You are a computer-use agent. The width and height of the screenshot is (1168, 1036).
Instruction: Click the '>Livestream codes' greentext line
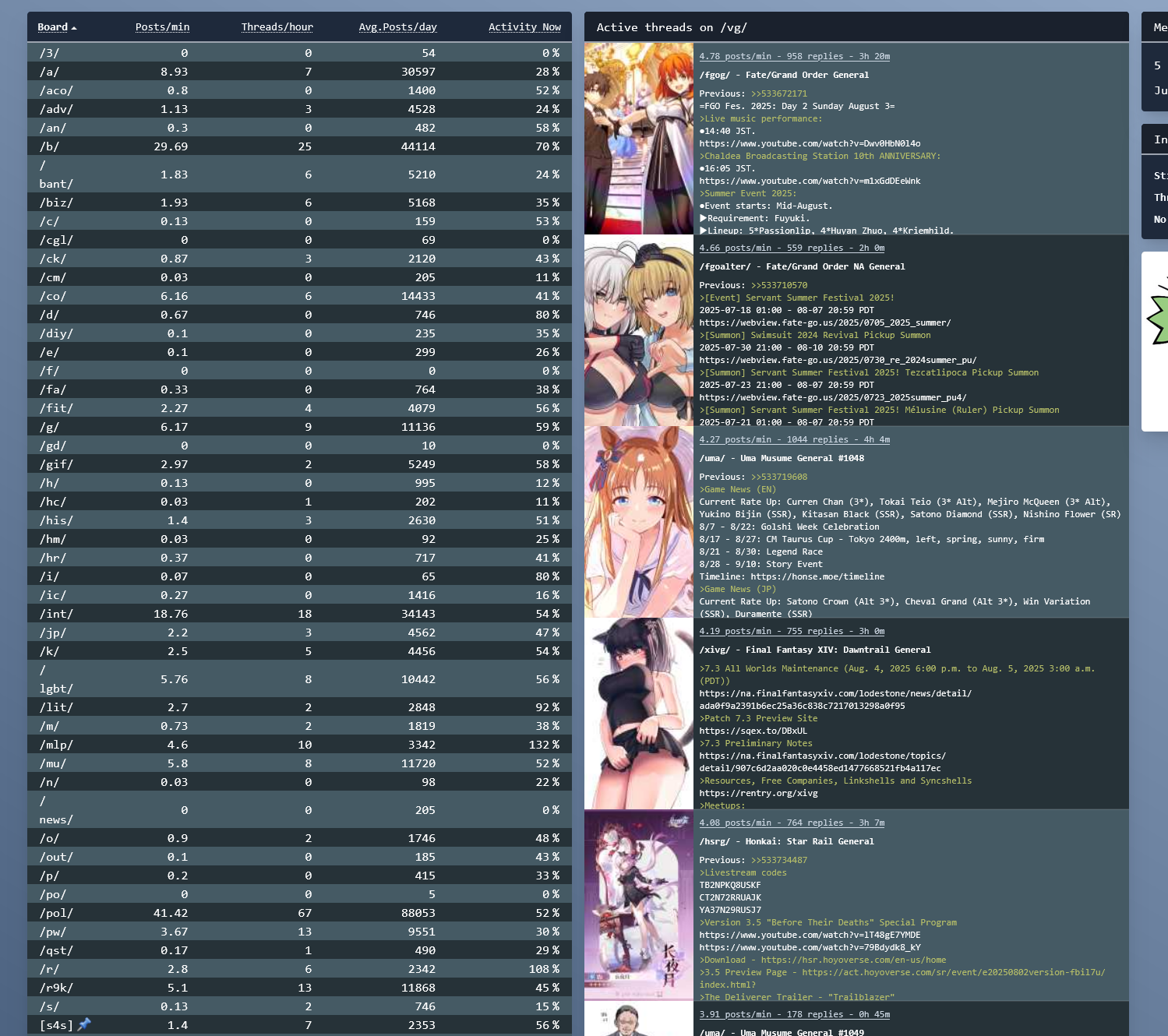743,872
